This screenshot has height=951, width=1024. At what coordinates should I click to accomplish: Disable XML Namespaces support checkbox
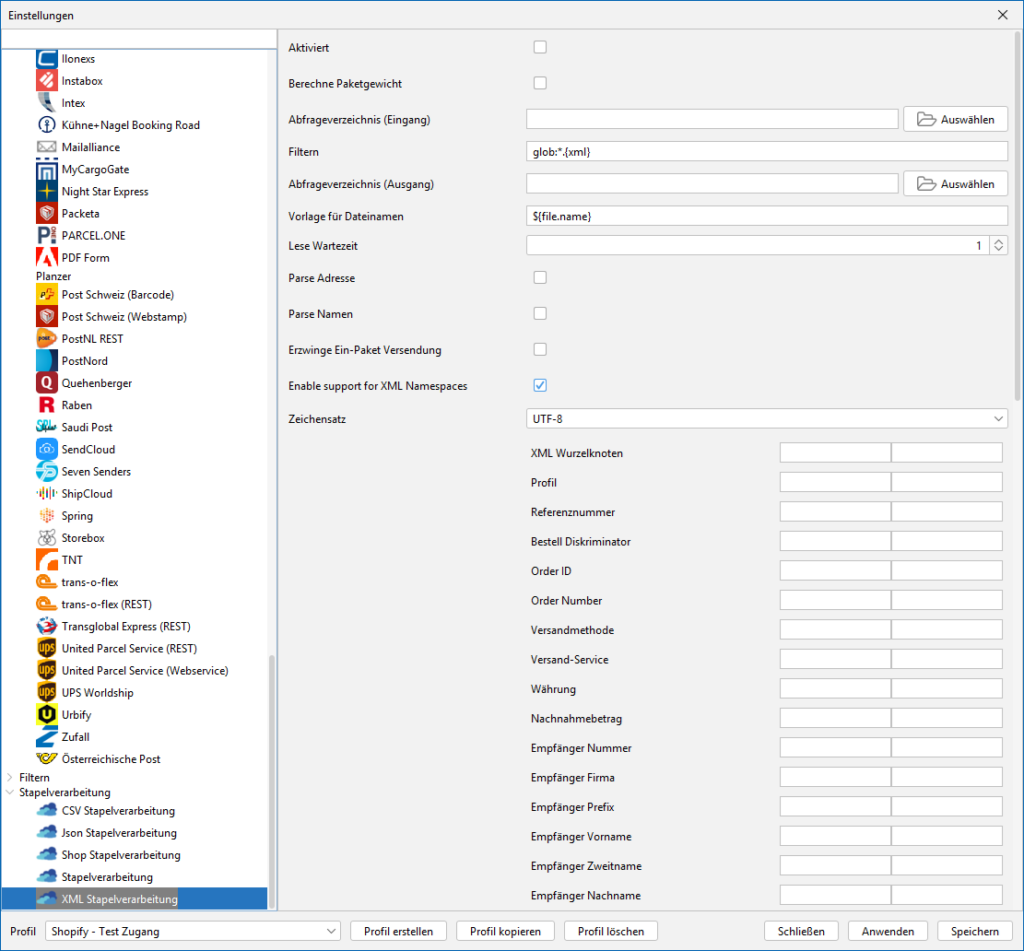point(540,385)
